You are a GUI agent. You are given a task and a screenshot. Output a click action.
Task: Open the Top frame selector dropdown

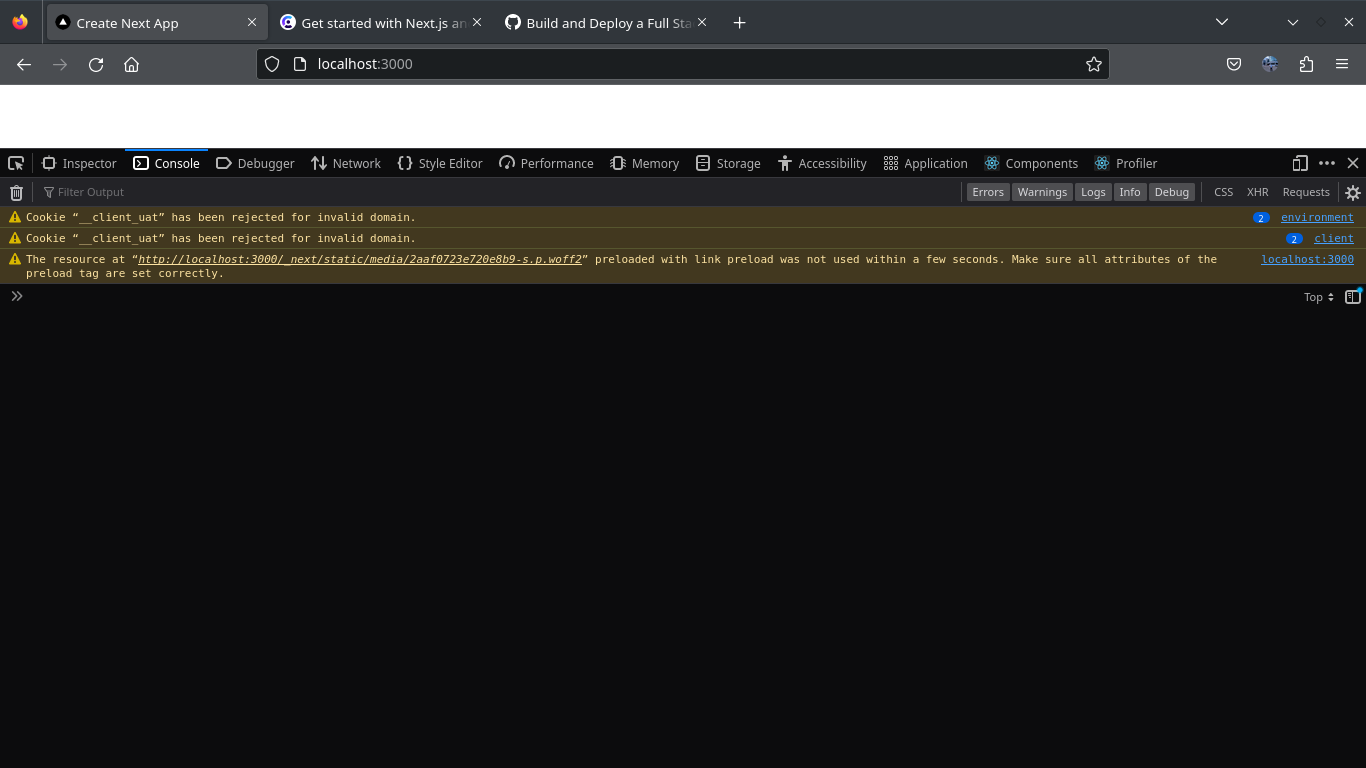click(x=1317, y=296)
